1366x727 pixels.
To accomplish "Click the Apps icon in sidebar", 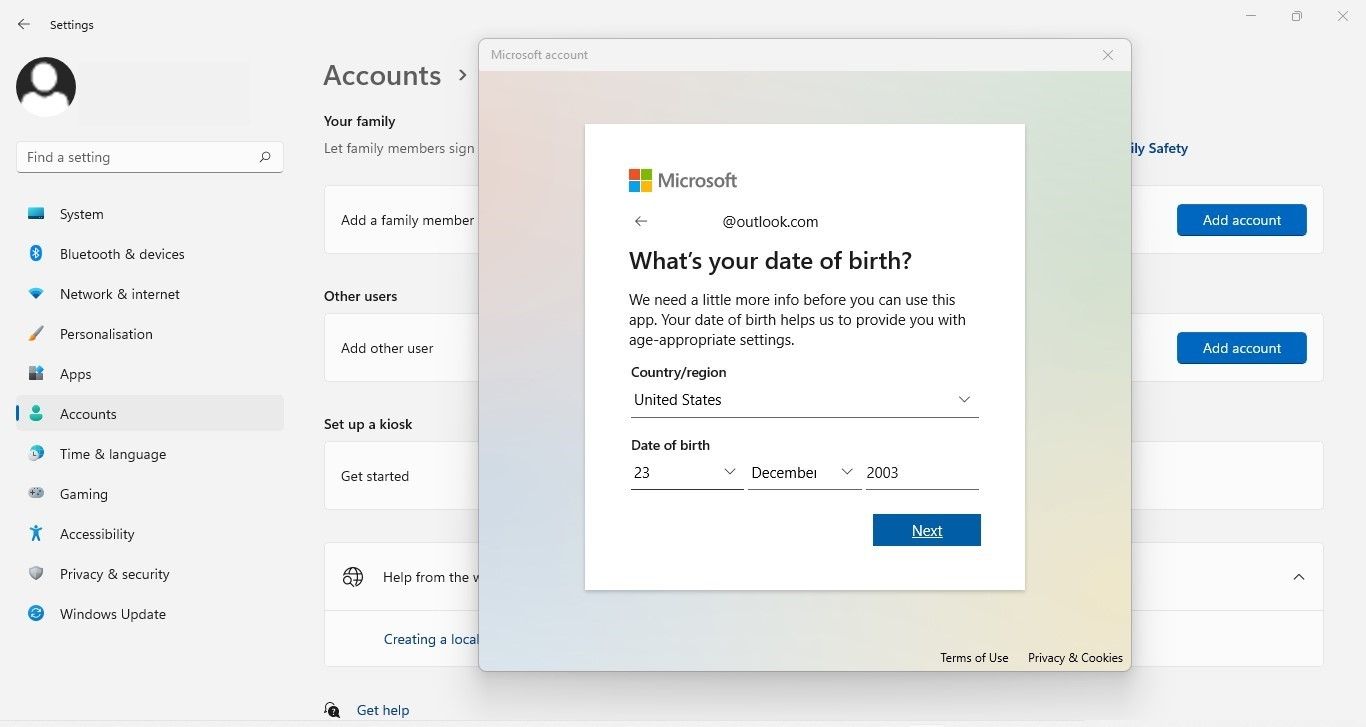I will tap(36, 374).
